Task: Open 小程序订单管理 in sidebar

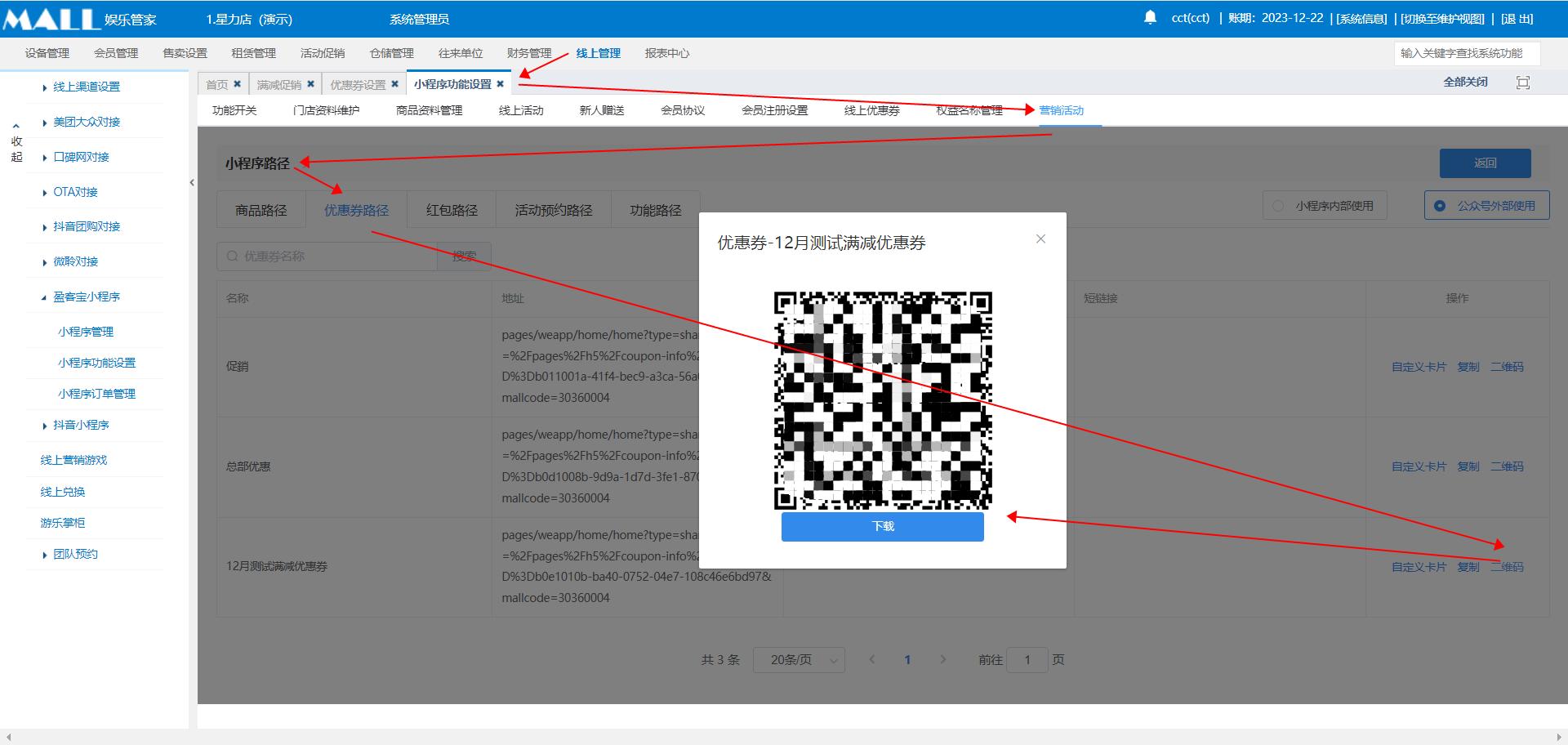Action: [96, 394]
